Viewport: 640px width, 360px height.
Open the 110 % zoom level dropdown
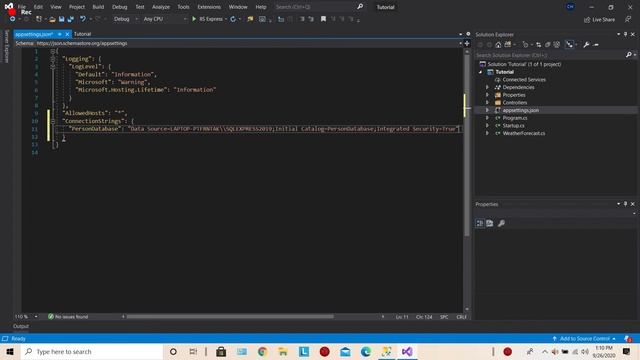pyautogui.click(x=36, y=317)
